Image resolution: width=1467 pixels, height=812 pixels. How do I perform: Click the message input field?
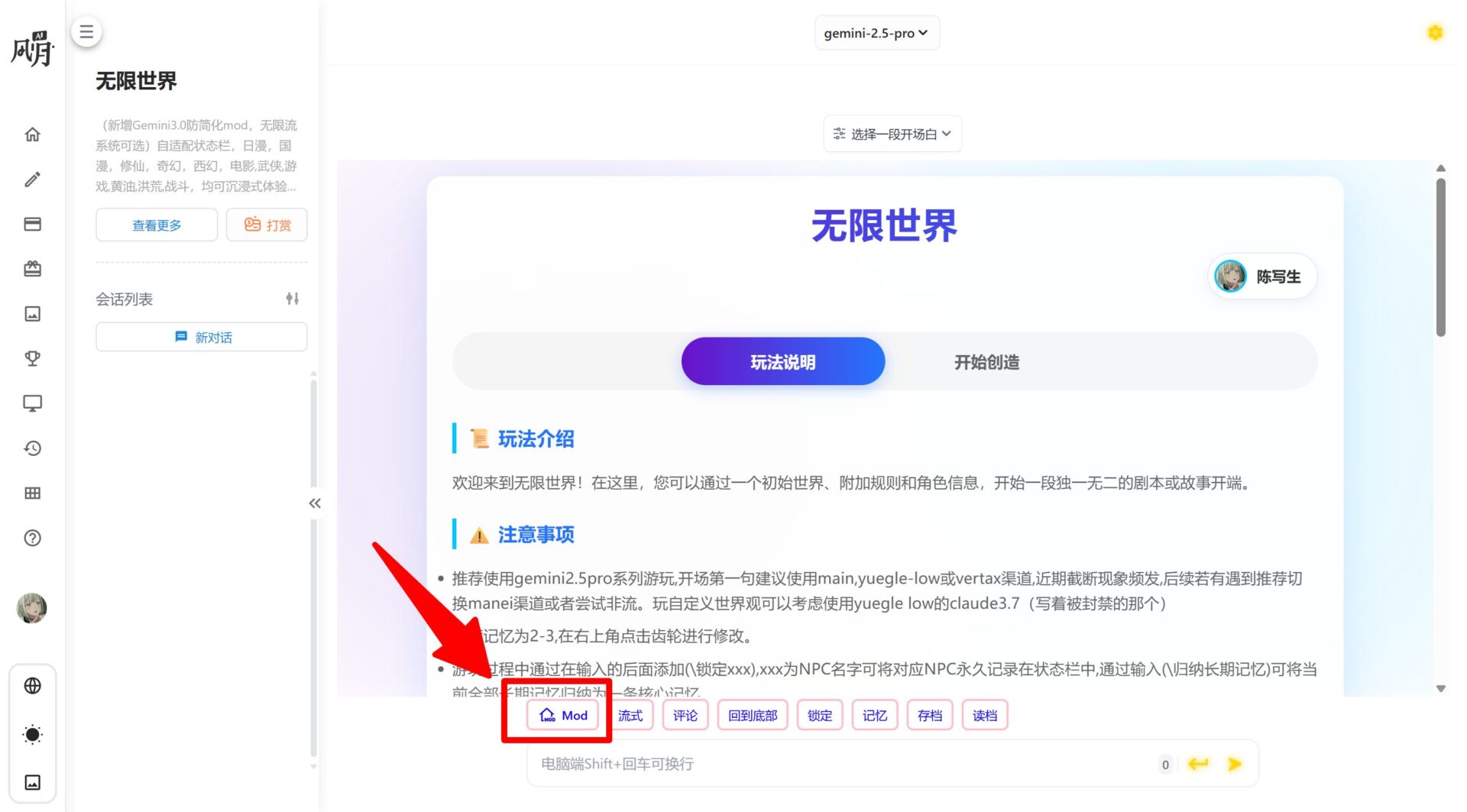[802, 763]
